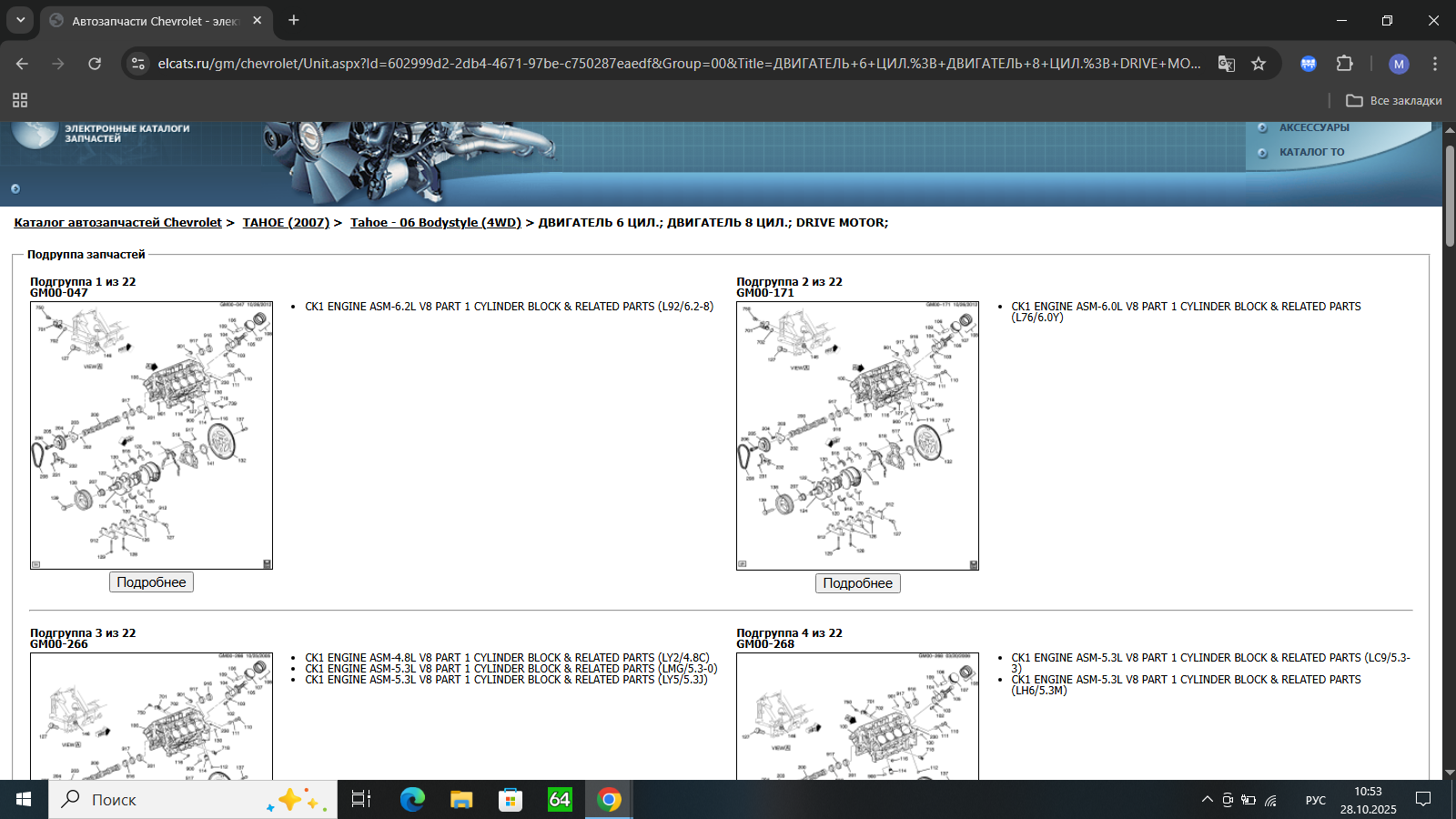View site information icon in address bar
The image size is (1456, 819).
(138, 64)
